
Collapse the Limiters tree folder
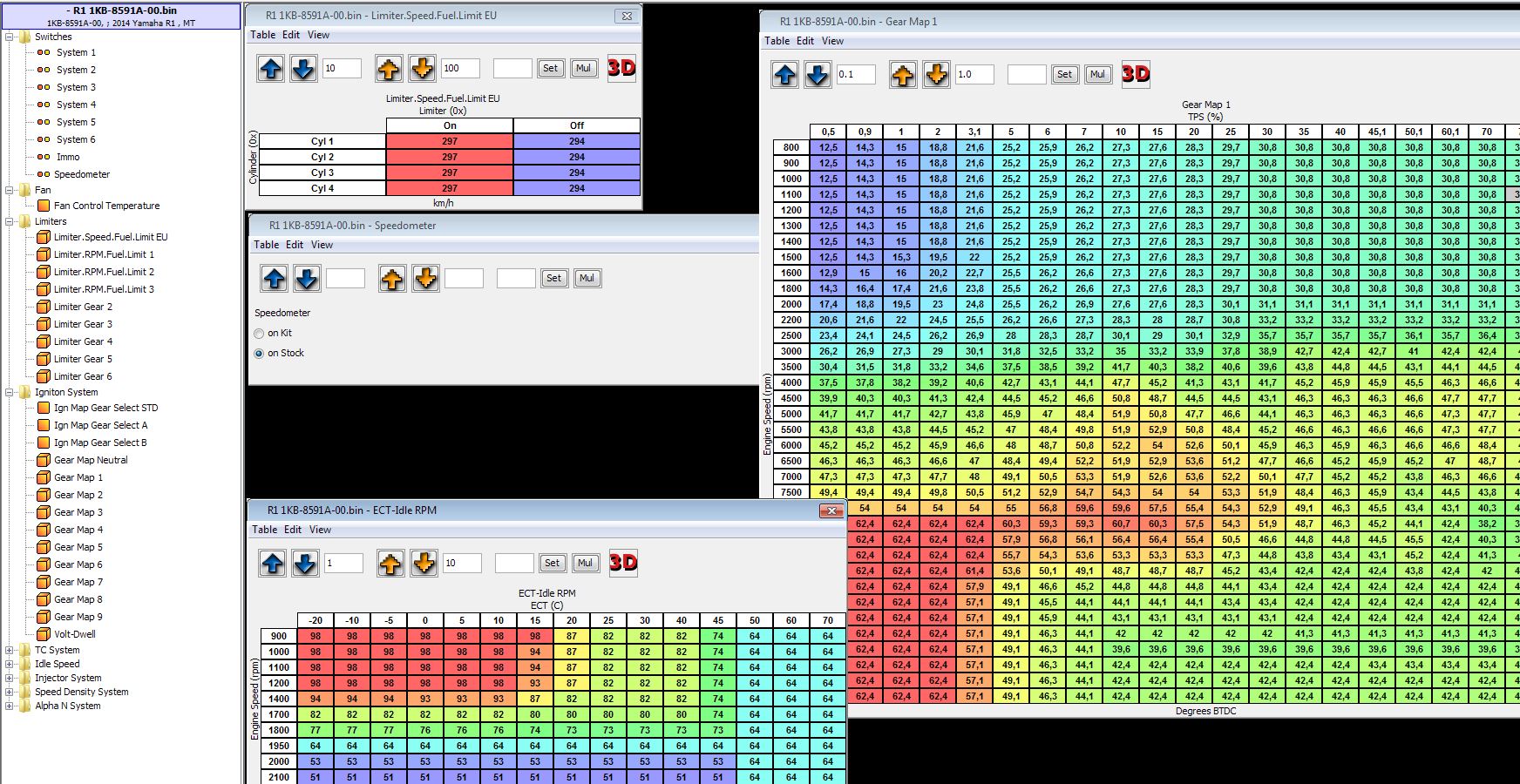10,222
